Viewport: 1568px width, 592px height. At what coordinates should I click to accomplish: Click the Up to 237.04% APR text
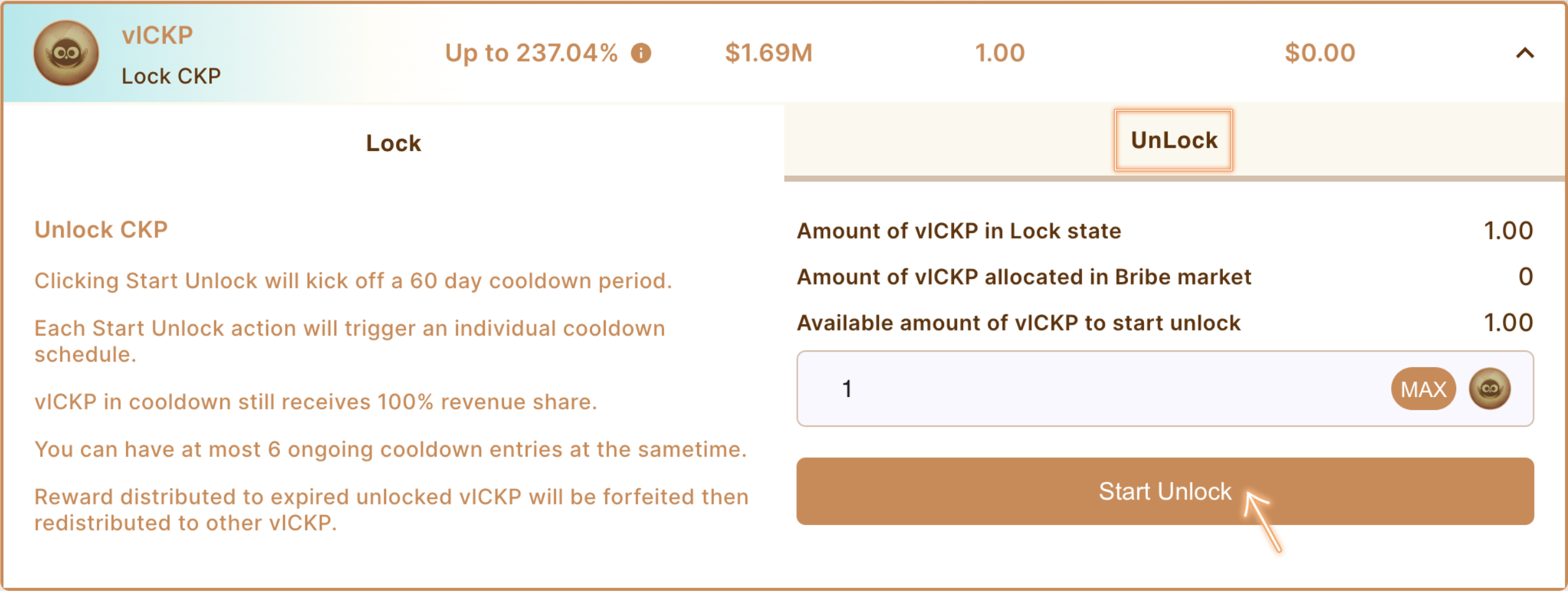pyautogui.click(x=531, y=53)
